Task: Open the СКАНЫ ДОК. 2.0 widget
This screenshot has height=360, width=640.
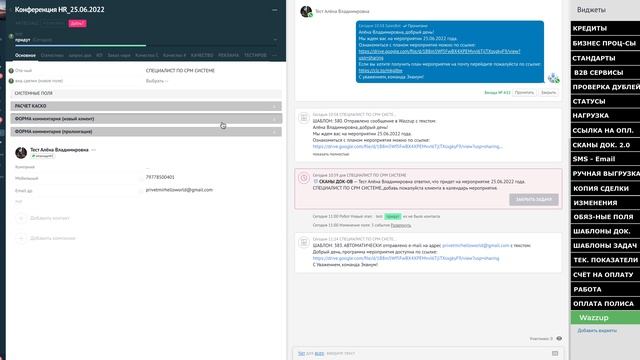Action: [x=605, y=145]
